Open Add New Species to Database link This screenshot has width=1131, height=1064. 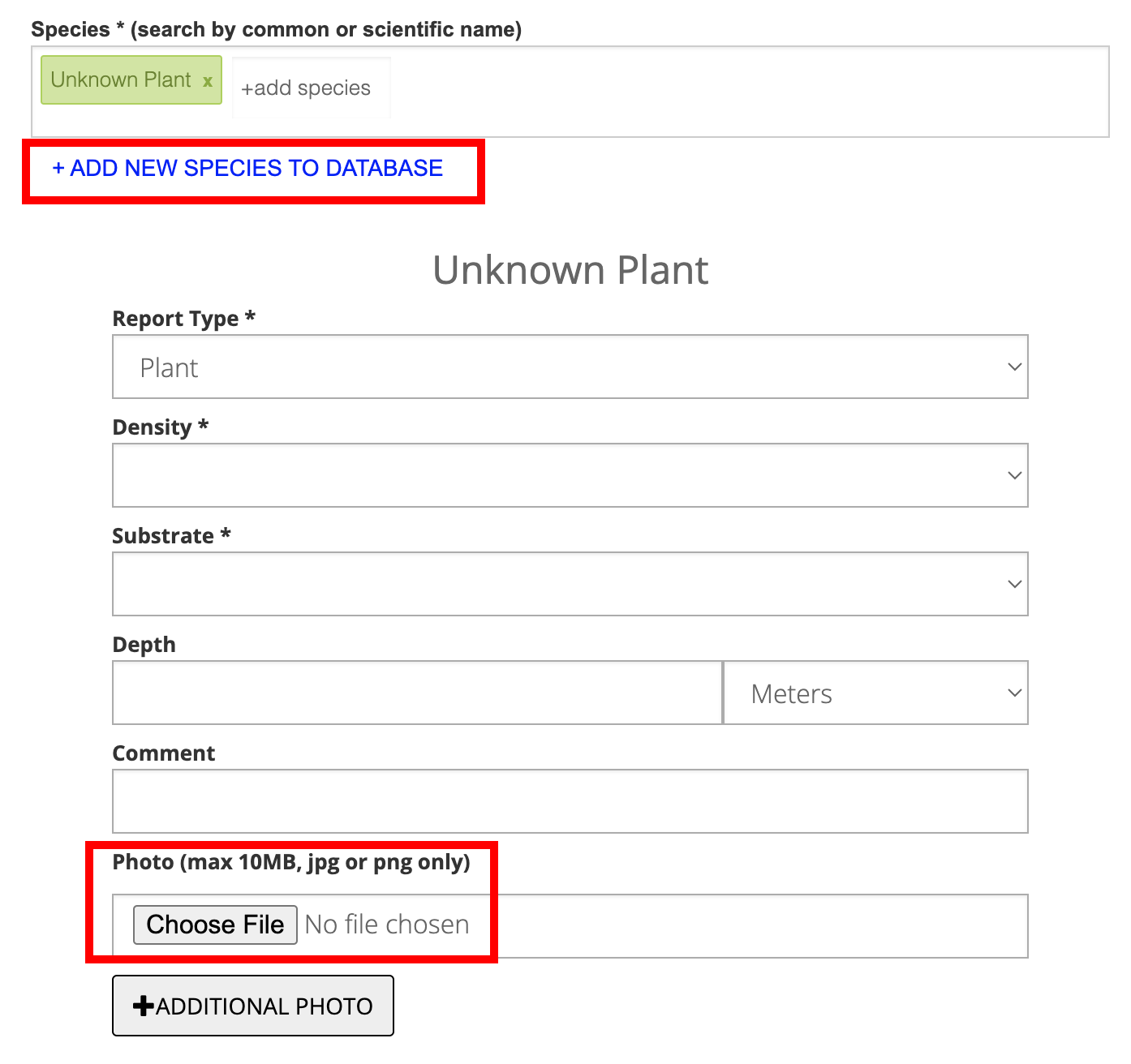click(x=247, y=169)
